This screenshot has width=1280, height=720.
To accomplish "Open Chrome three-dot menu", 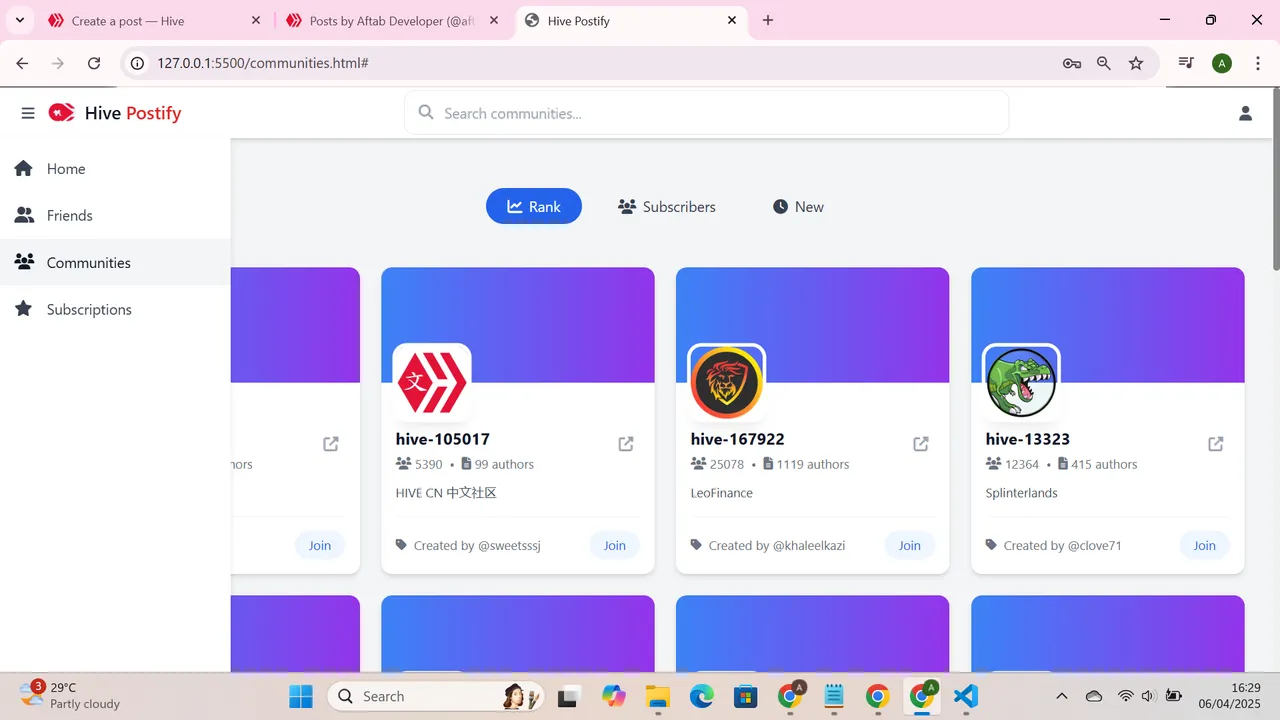I will click(1257, 63).
